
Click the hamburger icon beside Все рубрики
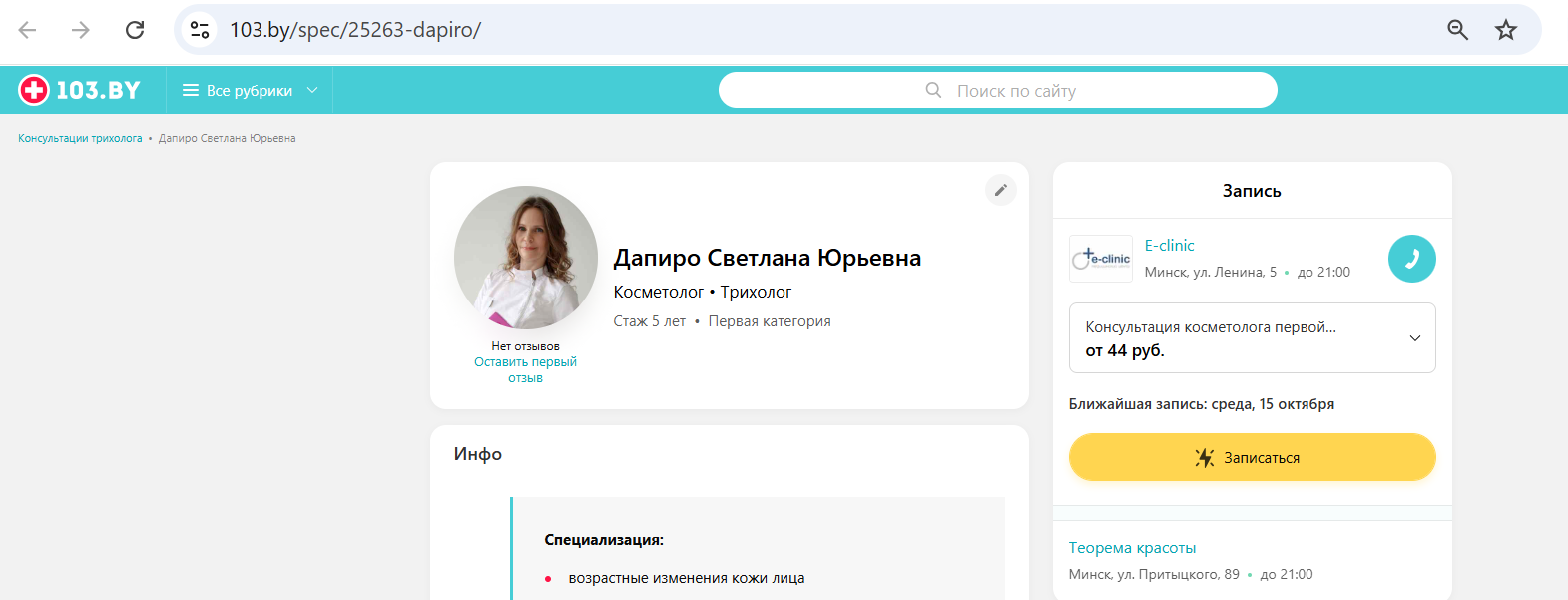(x=191, y=90)
